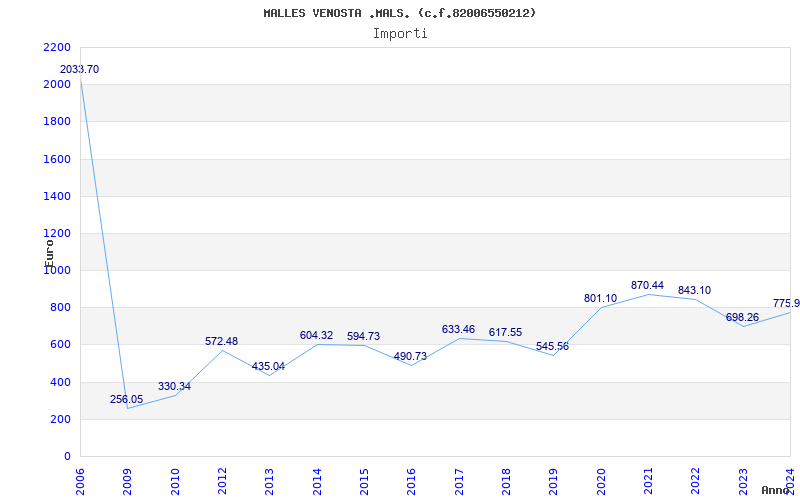
Task: Select the 617.55 data label
Action: [x=505, y=332]
